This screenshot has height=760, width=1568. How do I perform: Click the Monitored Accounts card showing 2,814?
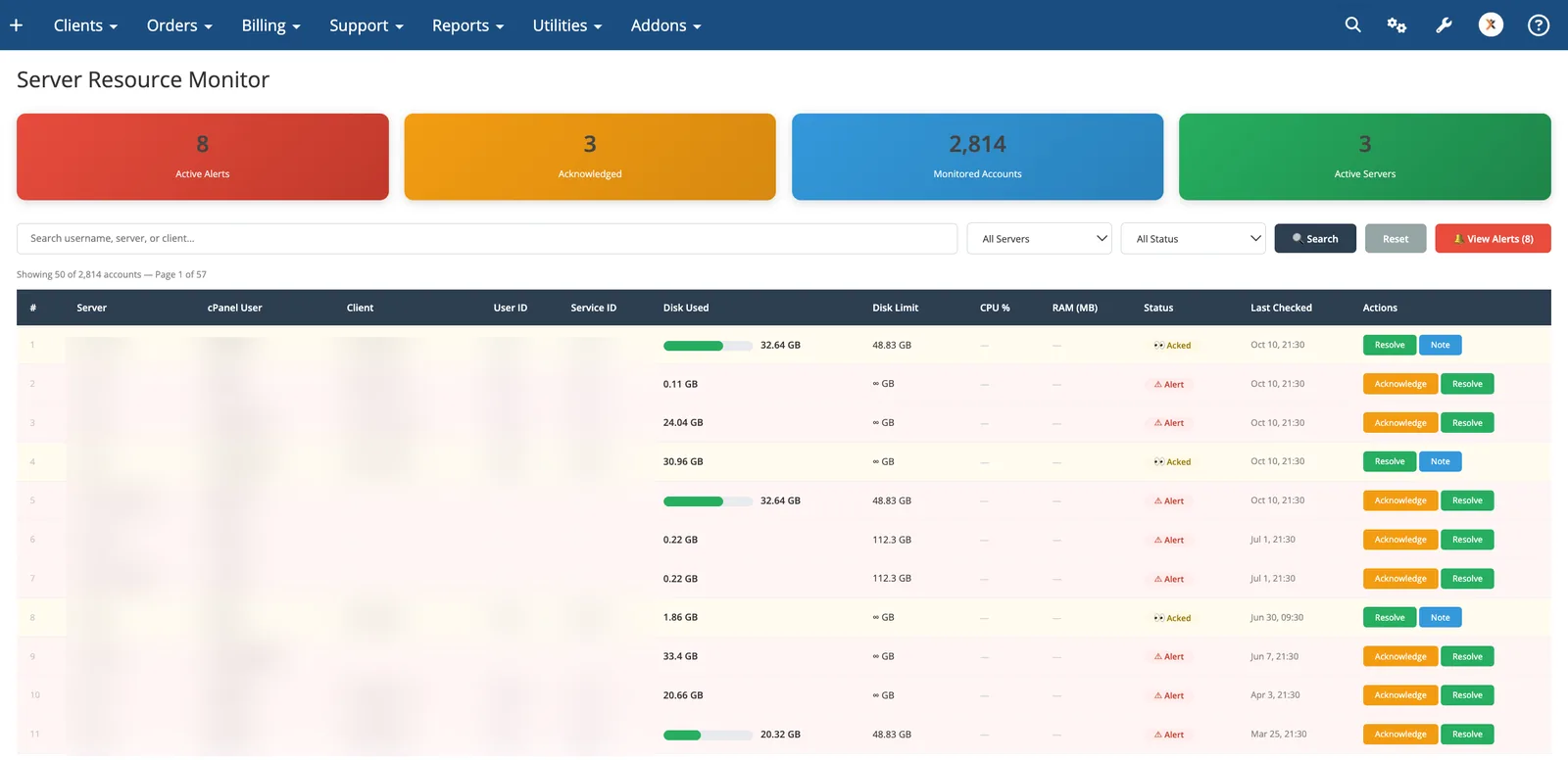point(977,157)
